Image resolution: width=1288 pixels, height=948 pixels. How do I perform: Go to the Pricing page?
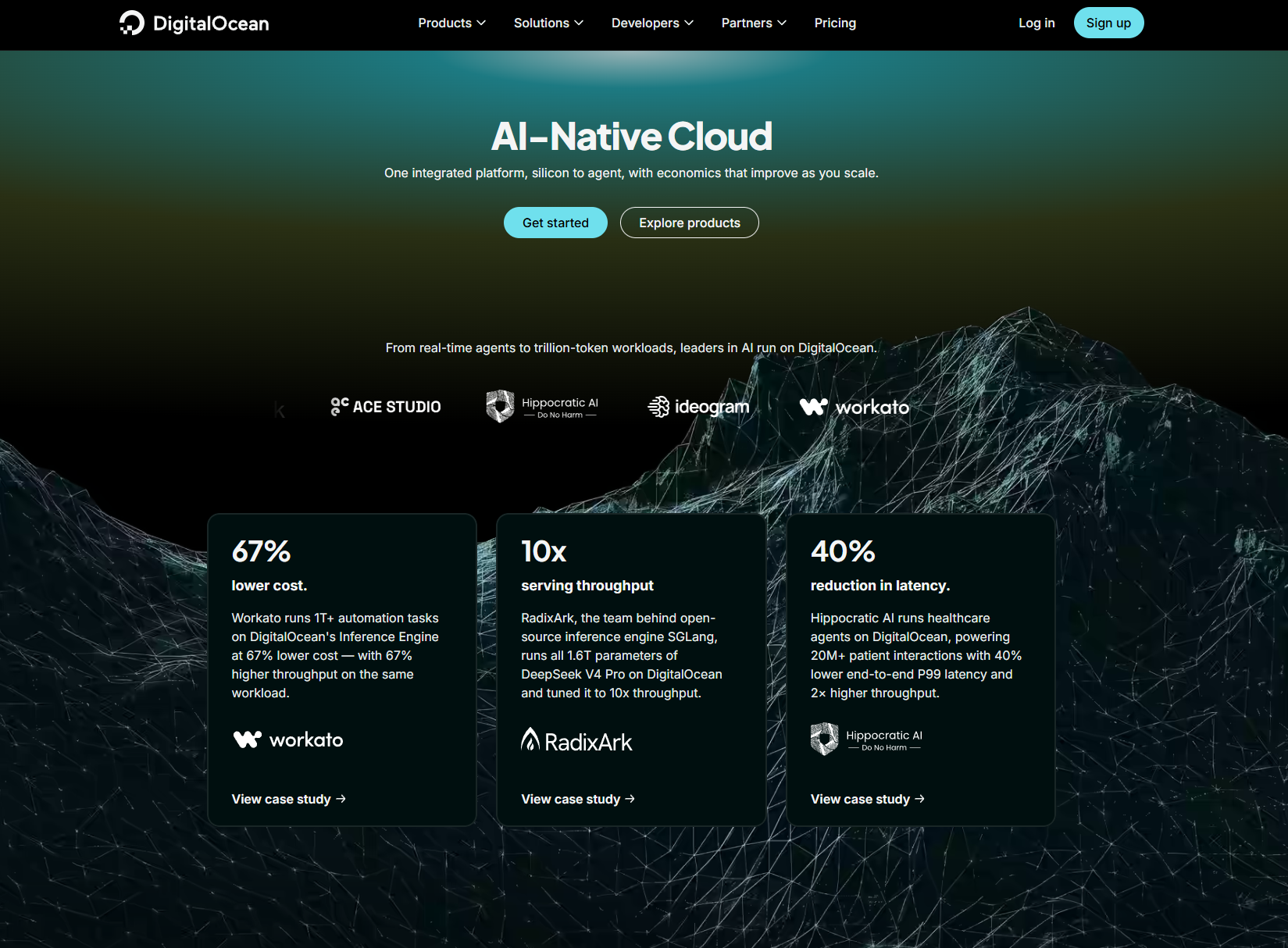click(x=835, y=23)
